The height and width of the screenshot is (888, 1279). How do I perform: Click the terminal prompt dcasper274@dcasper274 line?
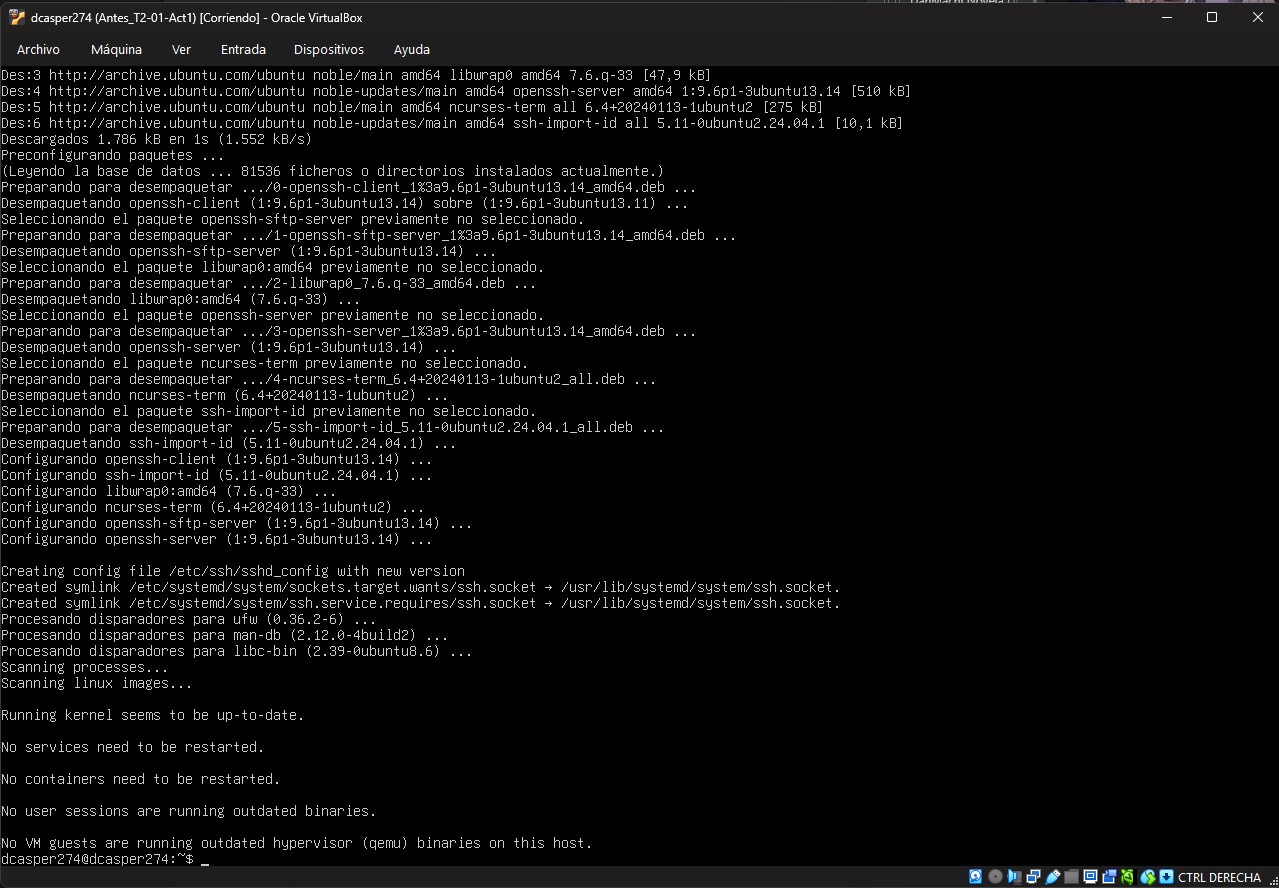[x=97, y=859]
